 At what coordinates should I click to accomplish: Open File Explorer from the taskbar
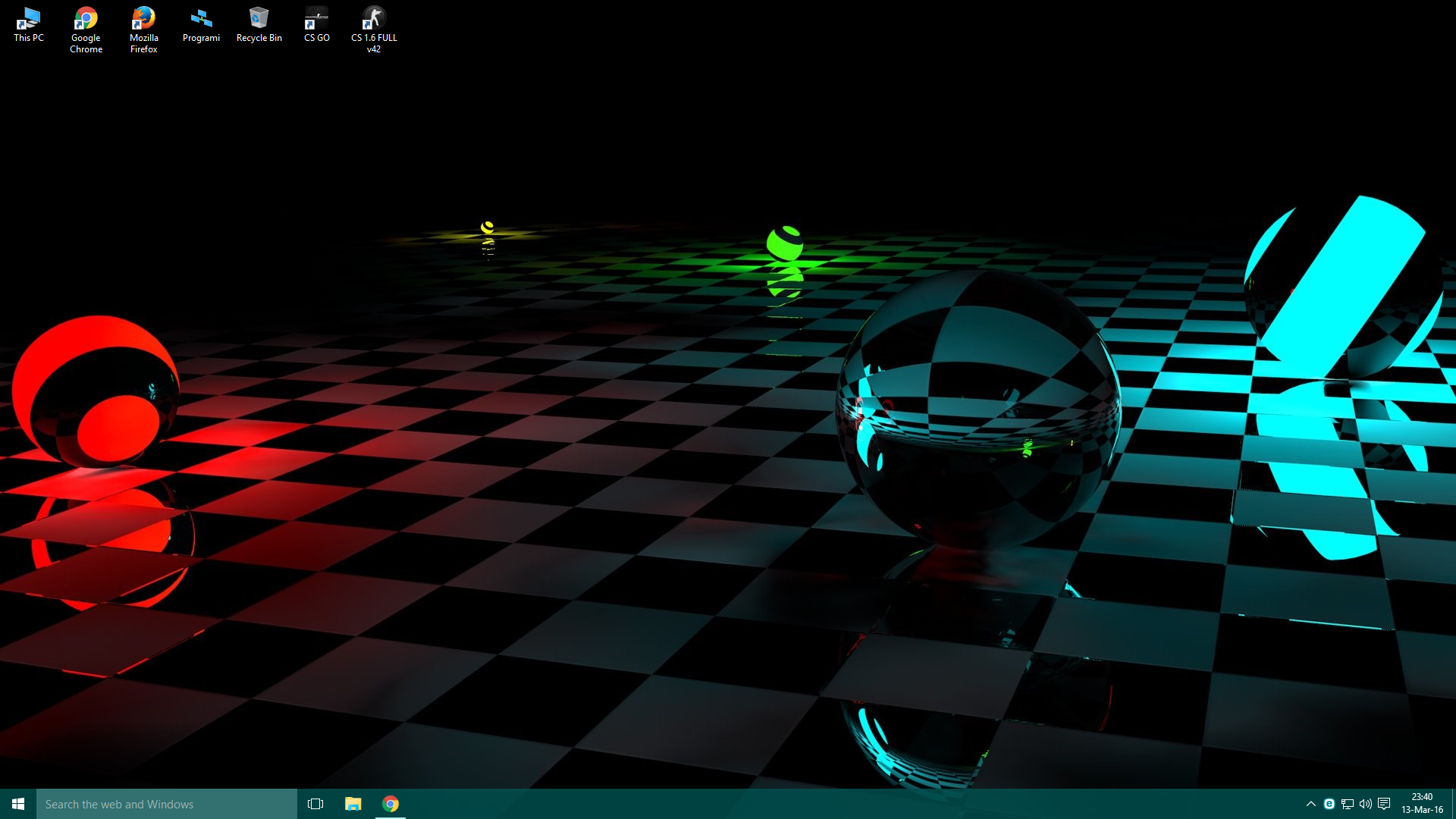[353, 804]
